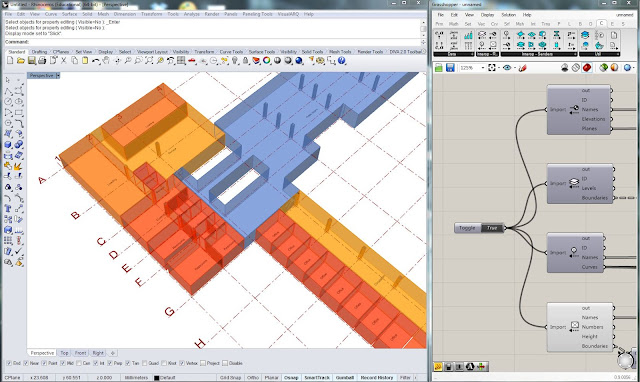Toggle the Quad osnap checkbox
640x382 pixels.
(144, 363)
